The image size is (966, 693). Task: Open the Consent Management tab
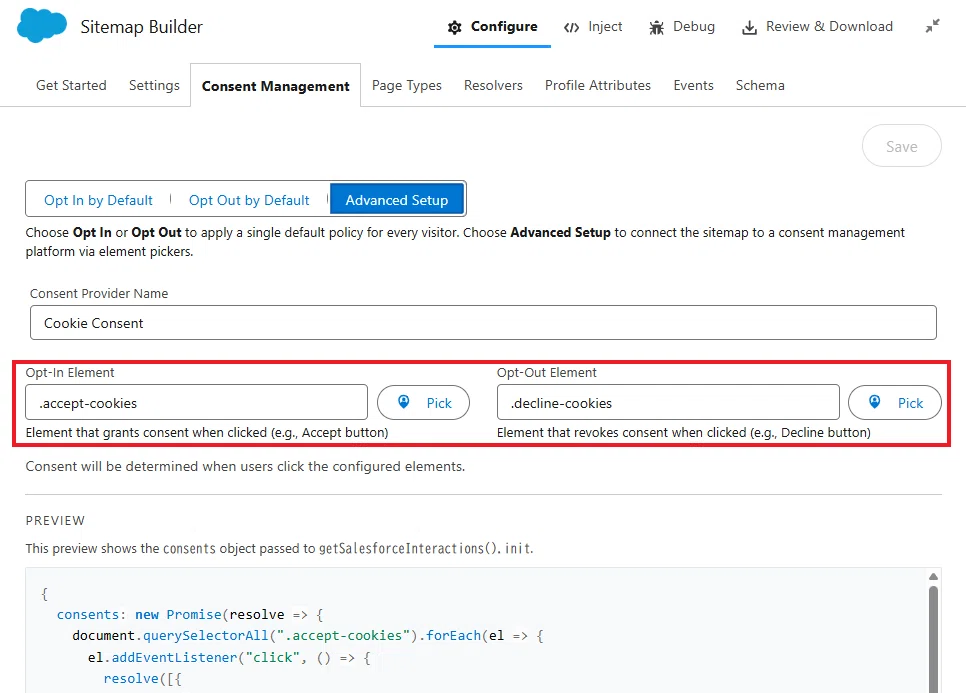pos(275,86)
